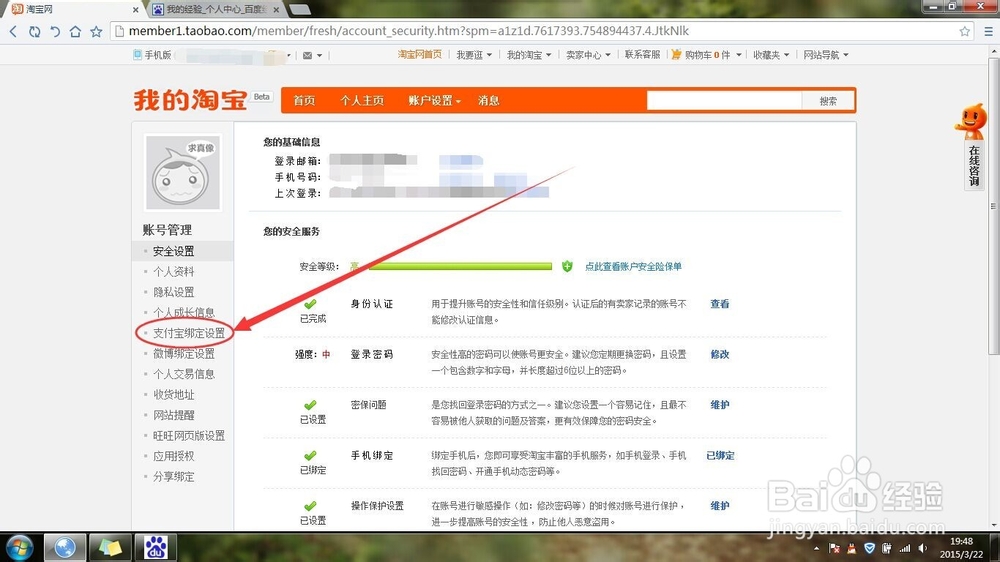
Task: Select 应用授权 in the sidebar
Action: (173, 456)
